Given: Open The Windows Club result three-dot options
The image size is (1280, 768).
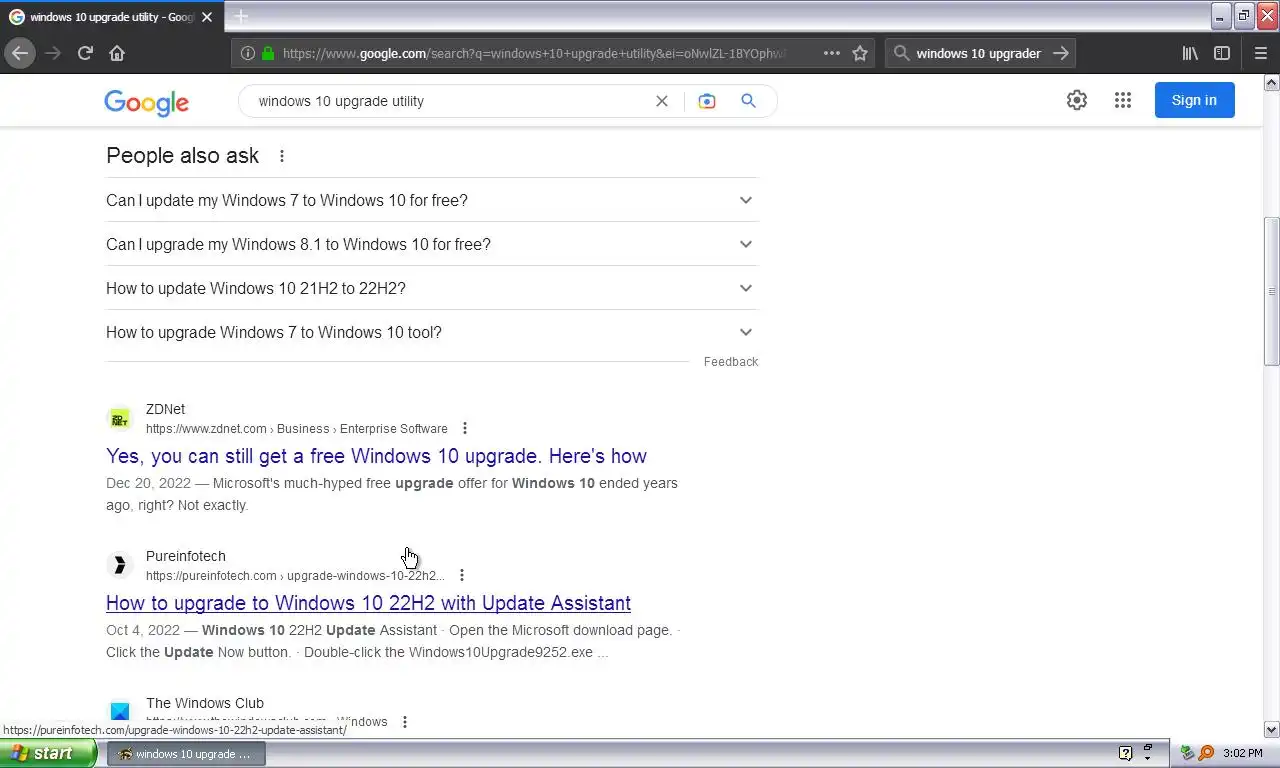Looking at the screenshot, I should (x=405, y=722).
